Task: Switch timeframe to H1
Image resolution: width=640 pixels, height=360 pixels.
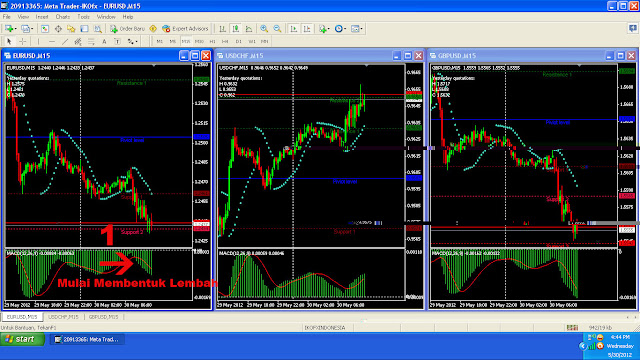Action: pyautogui.click(x=212, y=41)
